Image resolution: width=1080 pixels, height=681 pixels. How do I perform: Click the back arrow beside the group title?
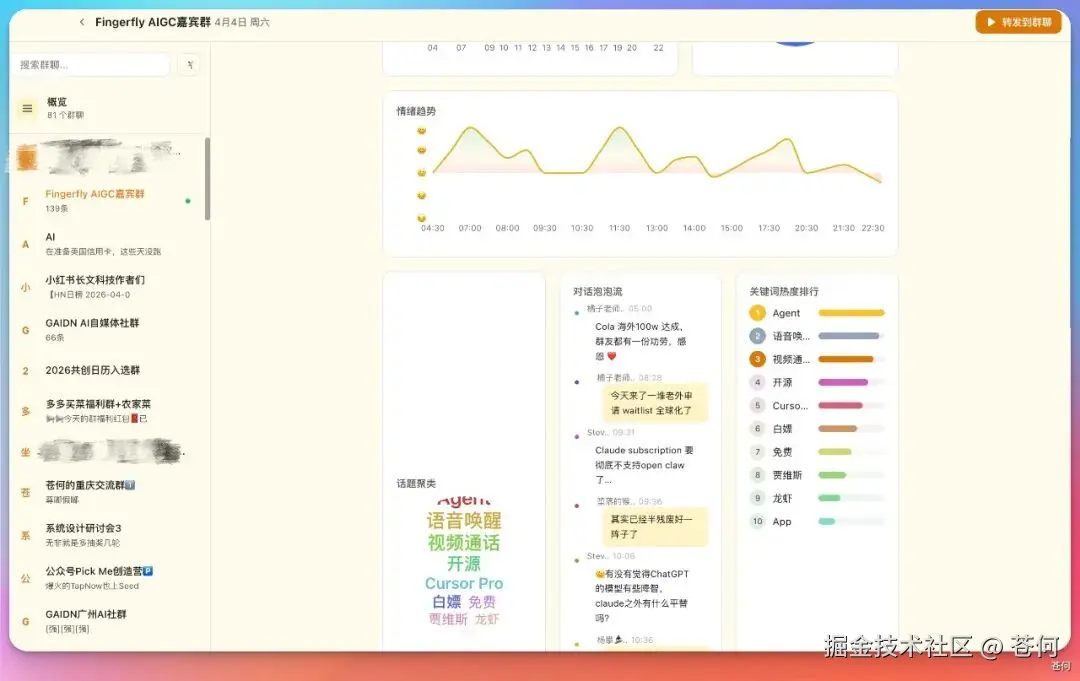point(81,21)
